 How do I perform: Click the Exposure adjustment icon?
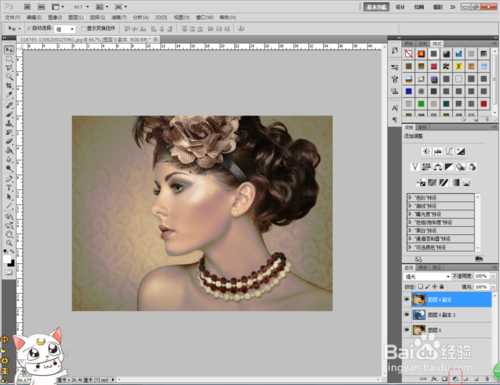(461, 152)
